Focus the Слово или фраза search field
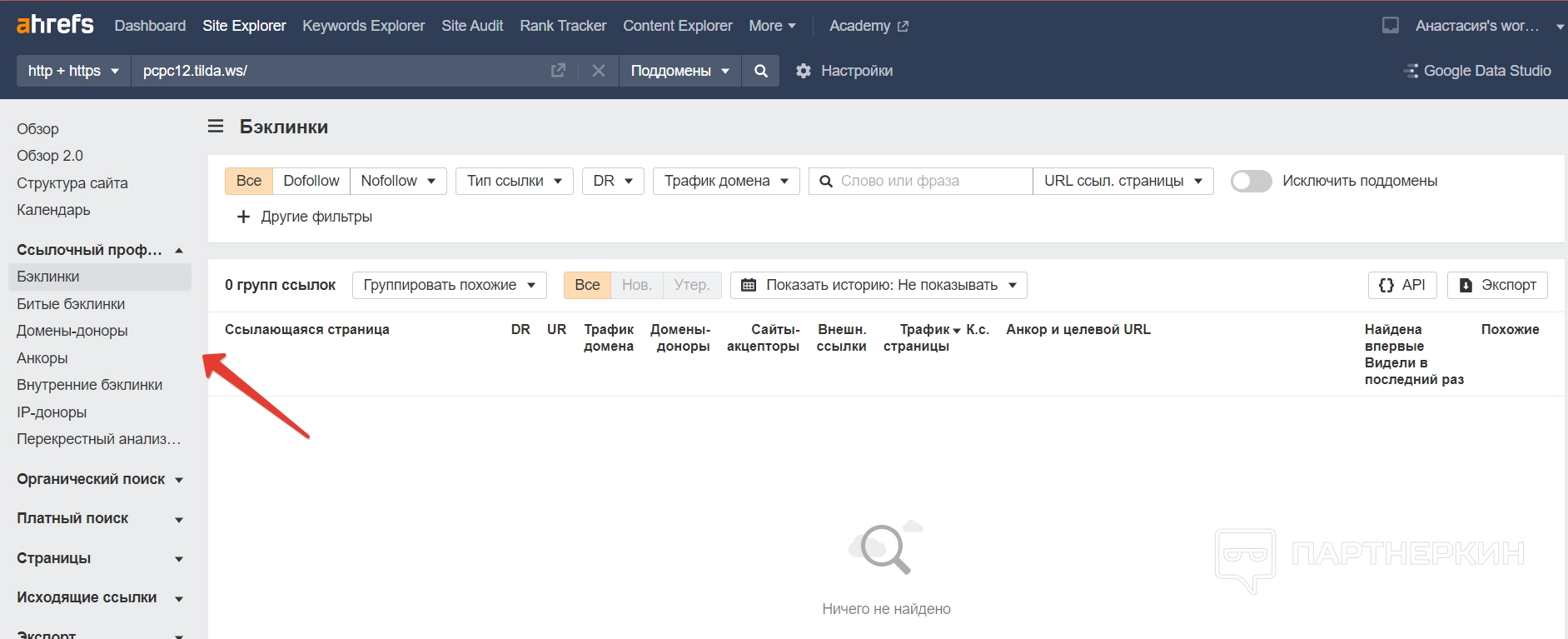 pyautogui.click(x=921, y=181)
